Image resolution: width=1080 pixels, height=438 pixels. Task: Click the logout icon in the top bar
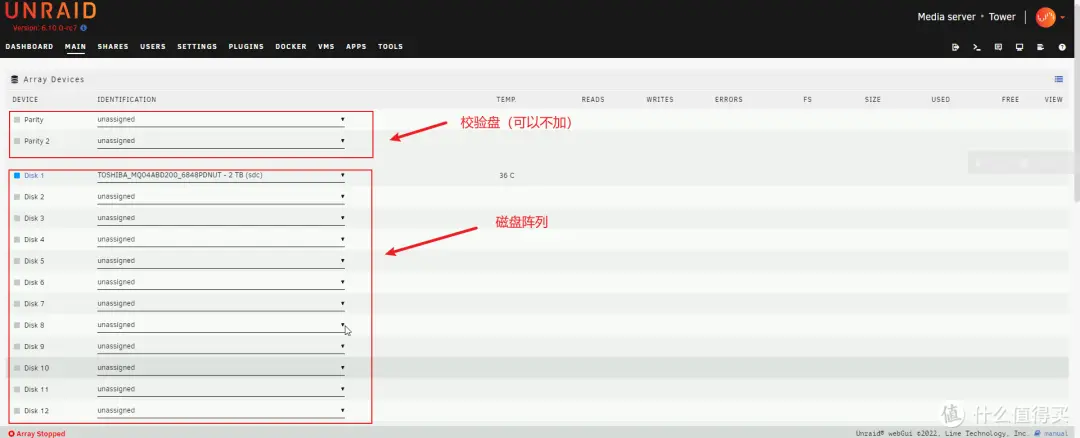pos(956,47)
